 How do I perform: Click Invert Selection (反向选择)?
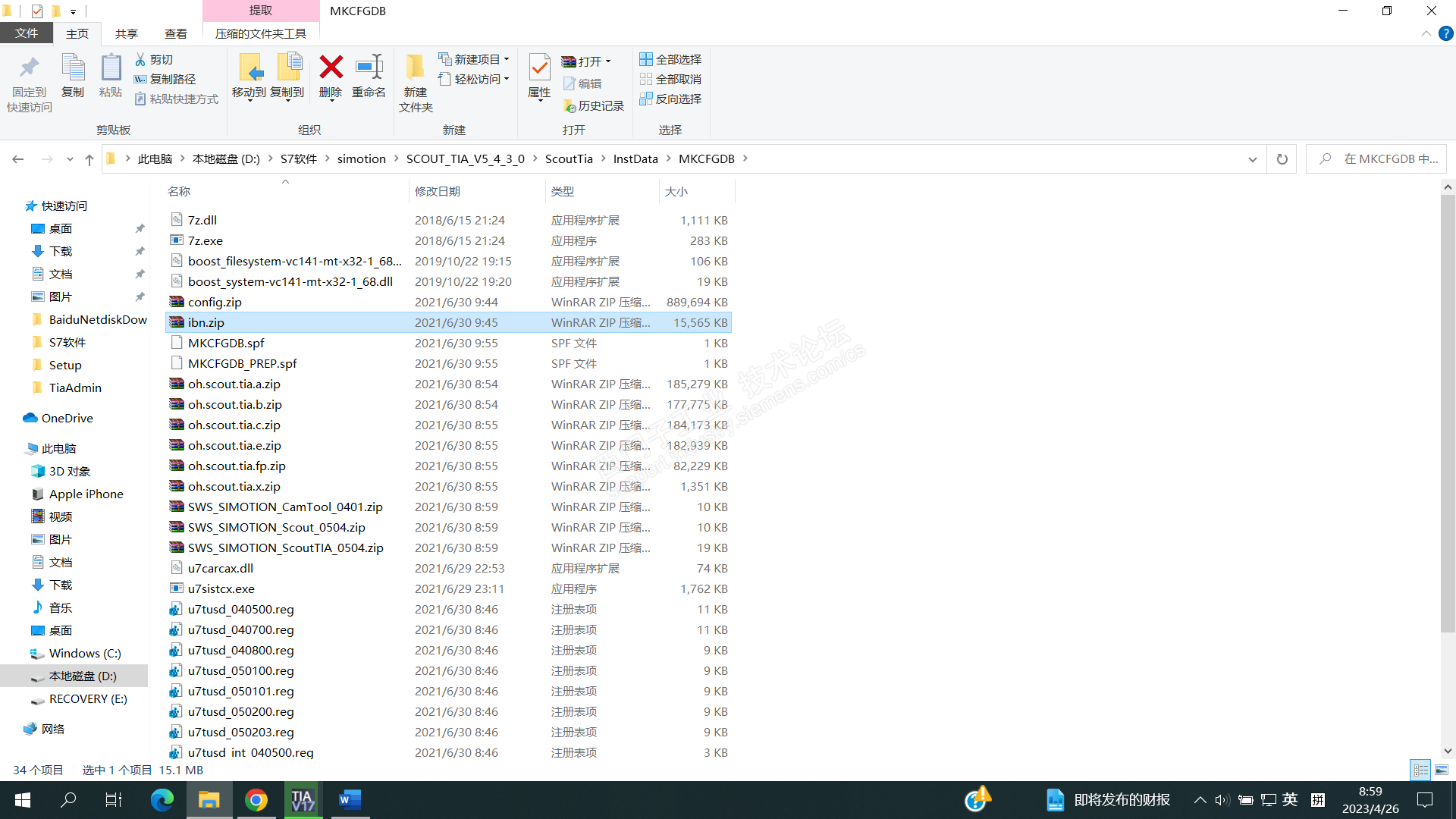click(670, 99)
